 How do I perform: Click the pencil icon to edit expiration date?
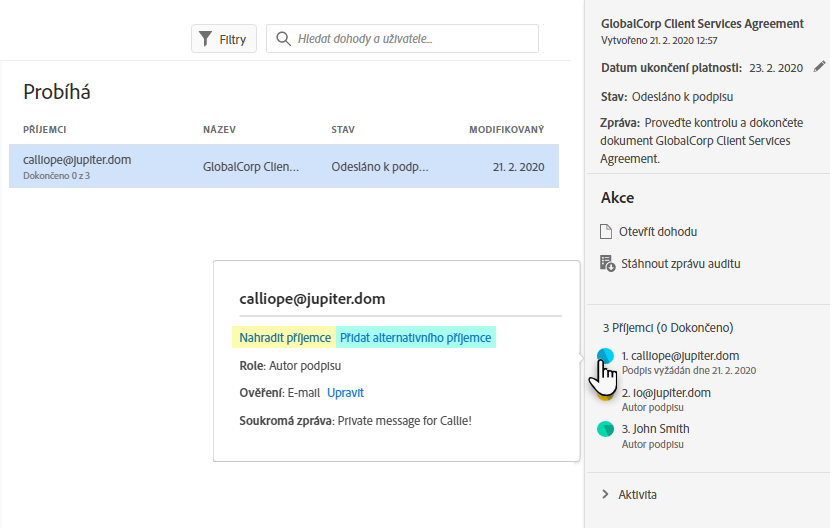[820, 67]
